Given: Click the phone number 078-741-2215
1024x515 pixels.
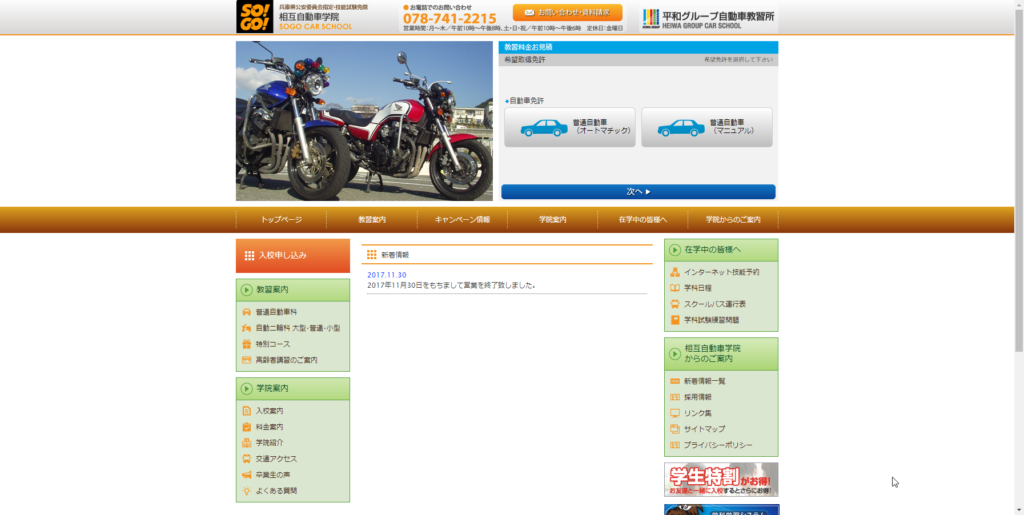Looking at the screenshot, I should (x=450, y=18).
